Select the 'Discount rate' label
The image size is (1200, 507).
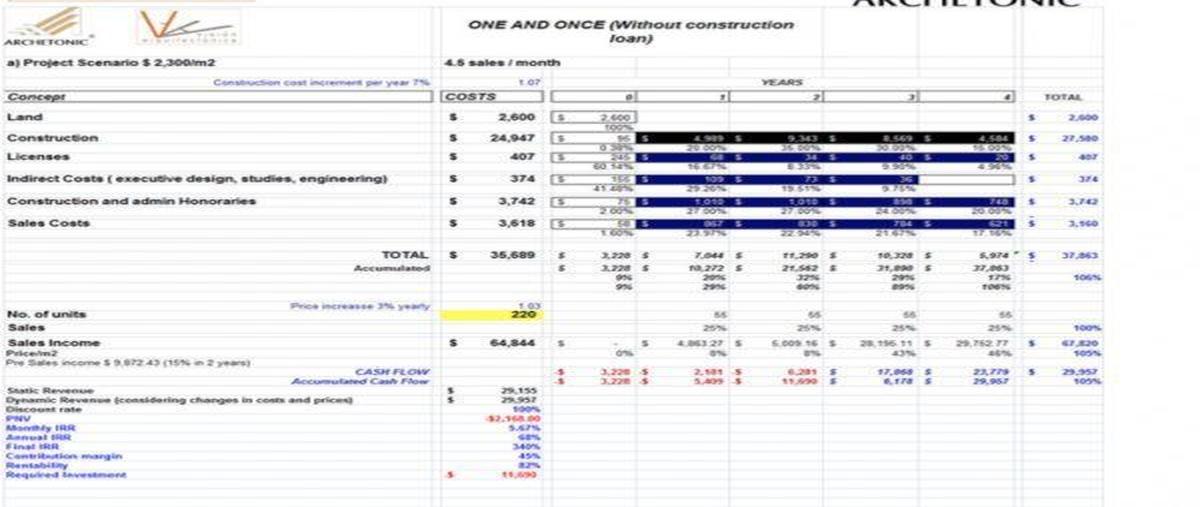(x=42, y=409)
